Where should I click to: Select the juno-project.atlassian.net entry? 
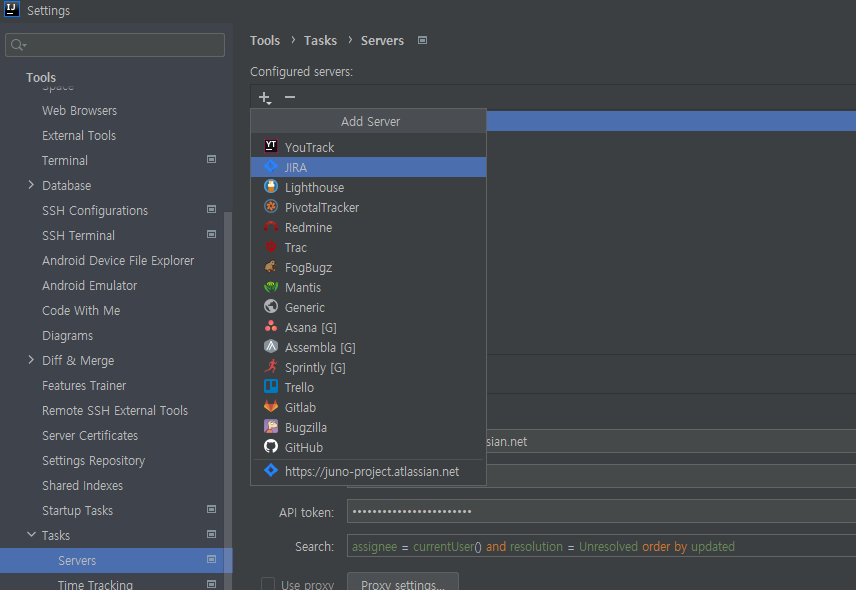tap(368, 472)
